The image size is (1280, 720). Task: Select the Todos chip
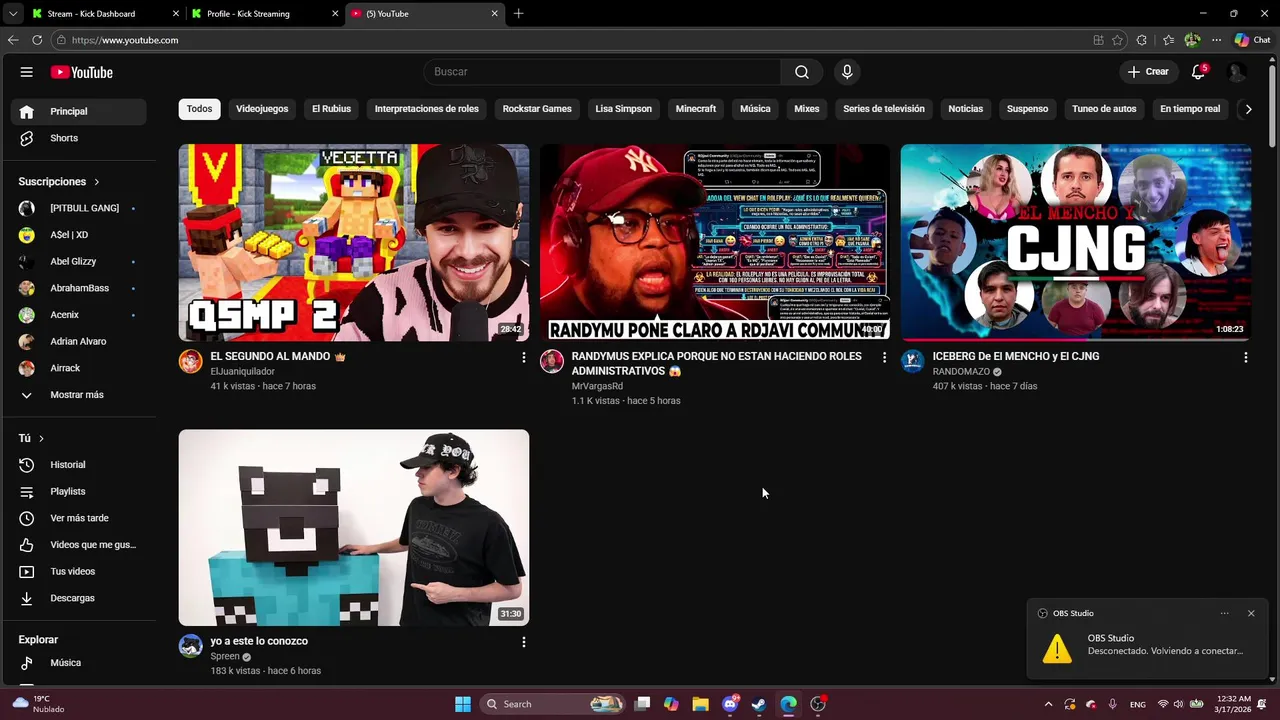click(199, 109)
